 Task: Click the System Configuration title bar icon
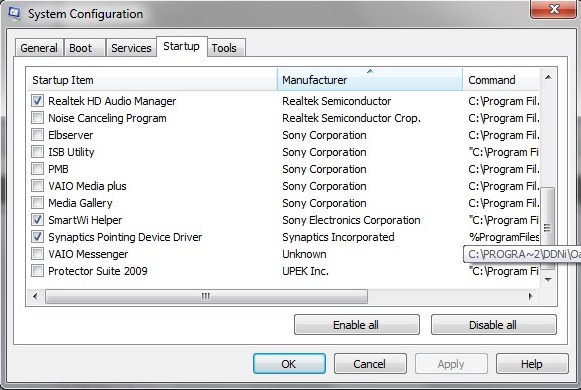click(14, 13)
